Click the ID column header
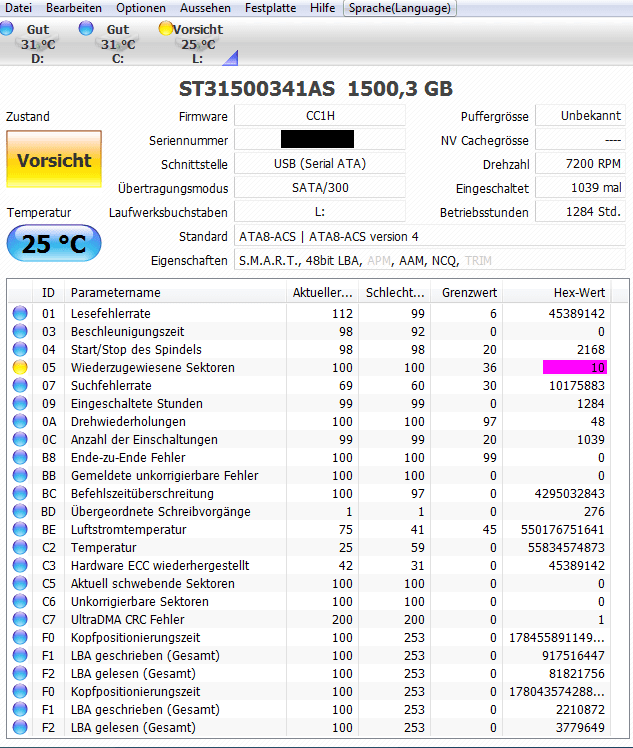 [x=48, y=292]
